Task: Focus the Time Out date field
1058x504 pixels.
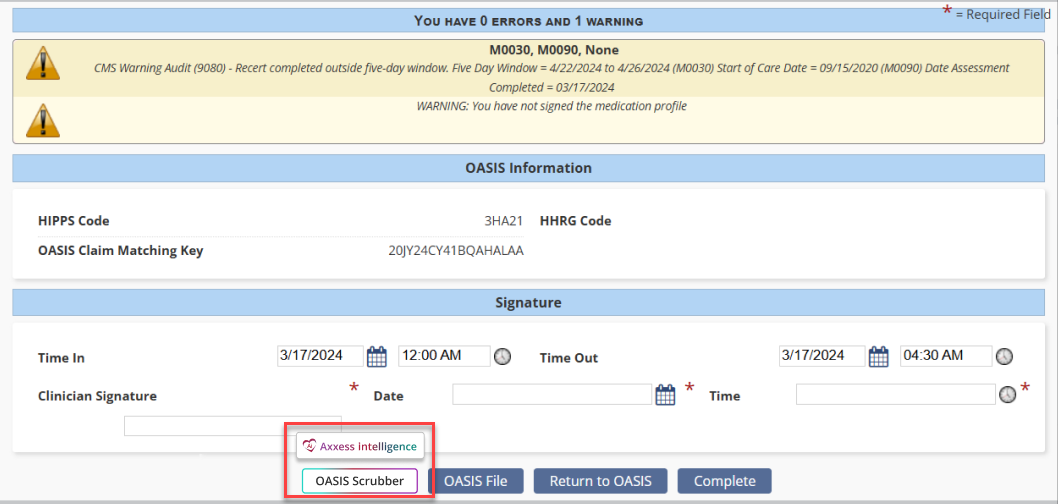Action: (x=822, y=356)
